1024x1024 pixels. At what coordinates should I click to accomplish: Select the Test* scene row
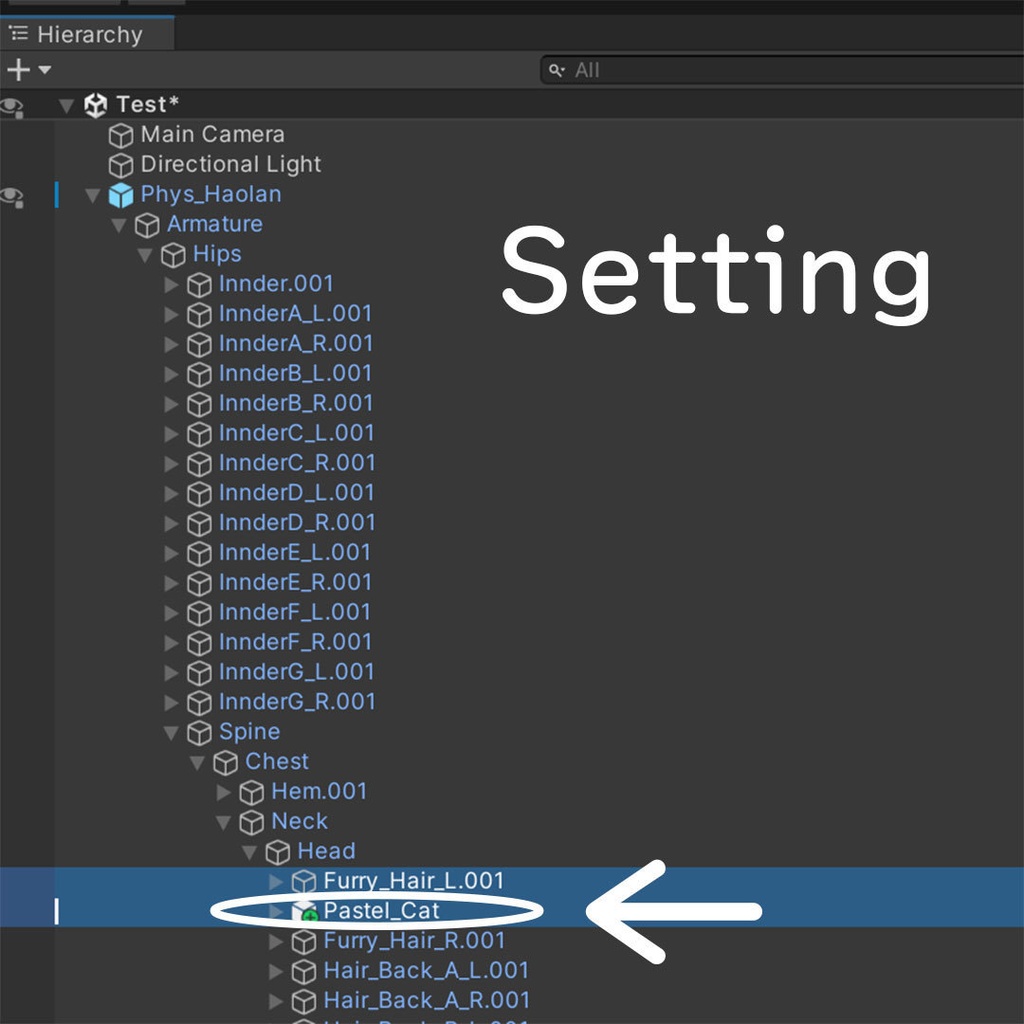(x=512, y=104)
